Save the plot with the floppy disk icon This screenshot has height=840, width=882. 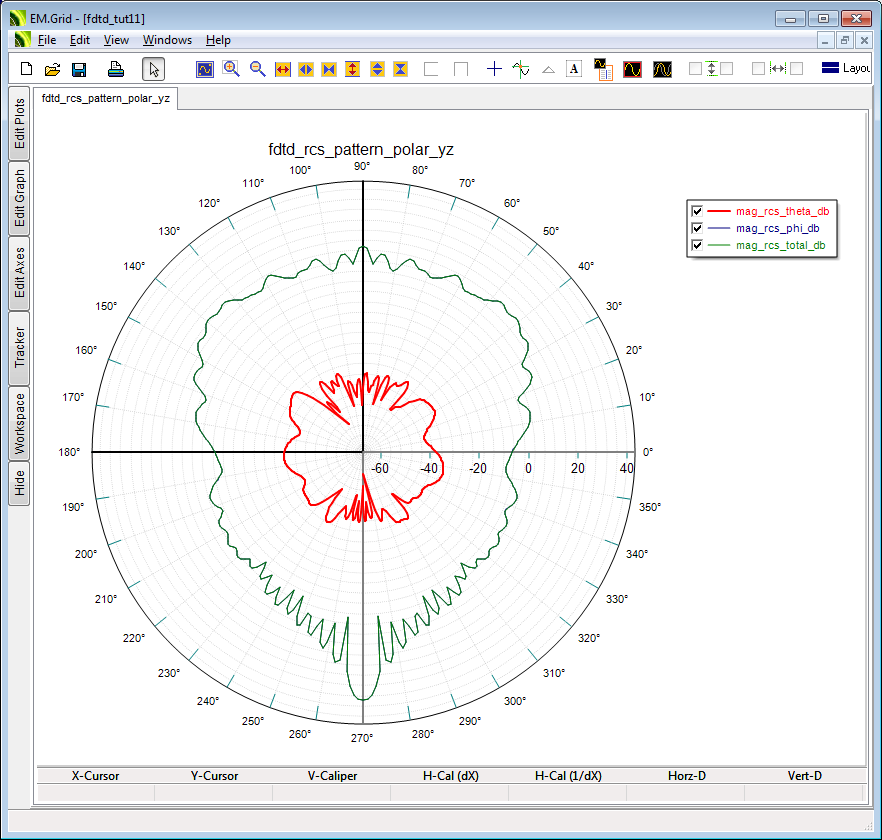click(79, 69)
